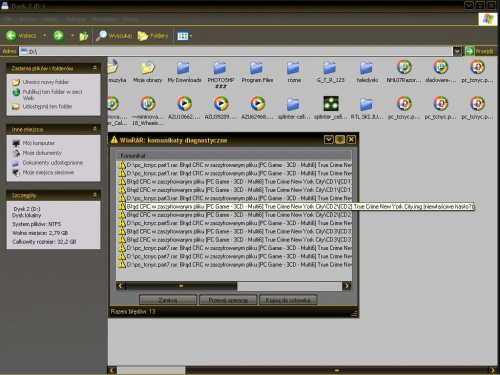Open Wyszukaj search tool
Image resolution: width=500 pixels, height=375 pixels.
pyautogui.click(x=114, y=36)
